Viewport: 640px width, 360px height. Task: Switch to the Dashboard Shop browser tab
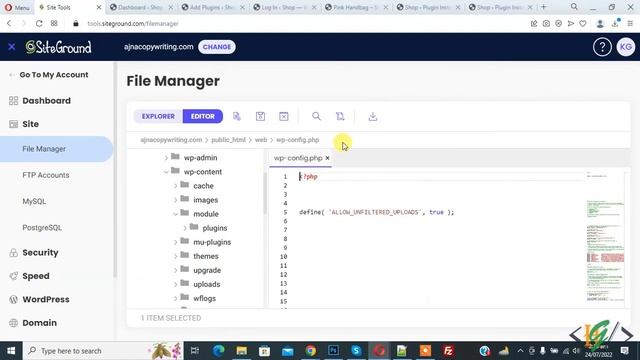coord(142,7)
